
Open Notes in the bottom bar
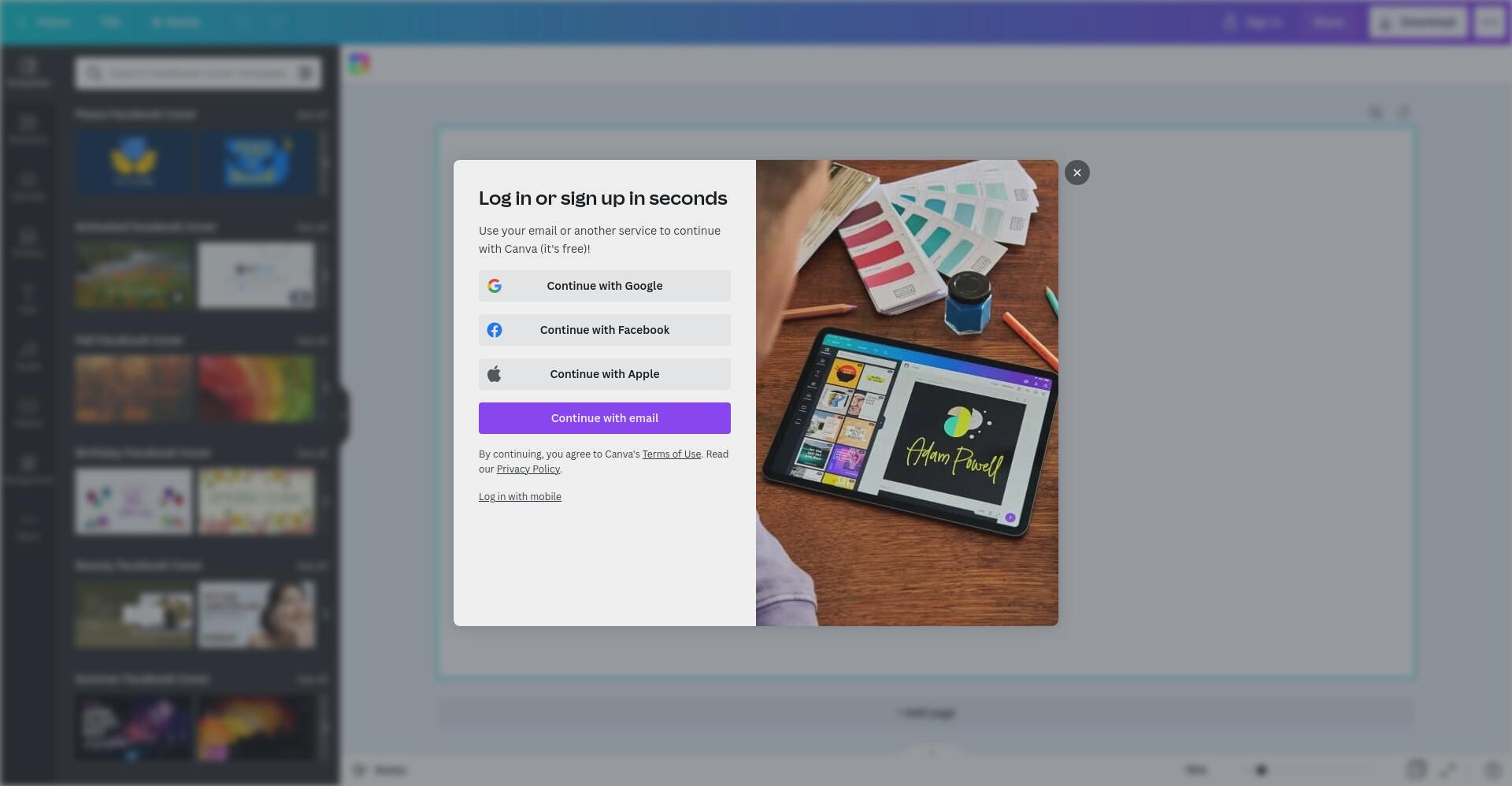coord(380,770)
